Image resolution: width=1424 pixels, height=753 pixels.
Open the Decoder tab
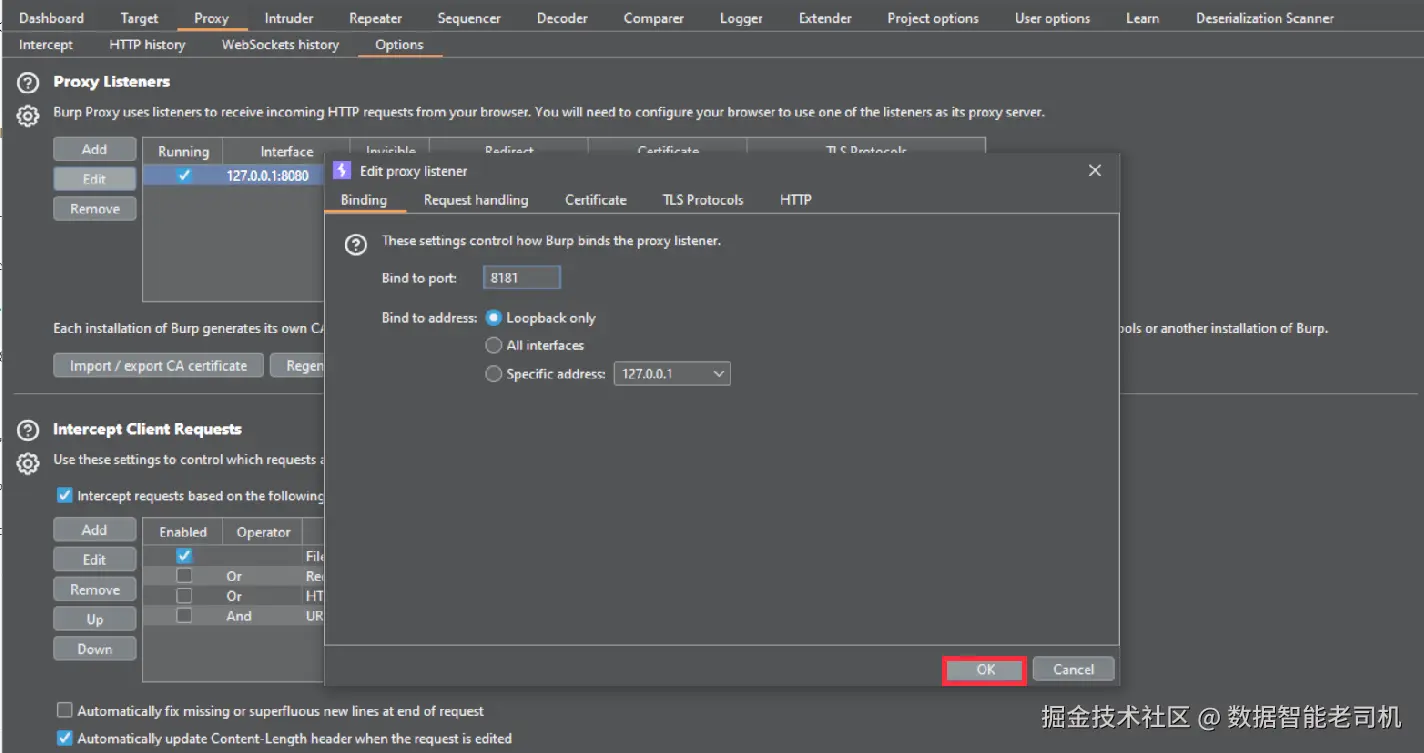[562, 18]
